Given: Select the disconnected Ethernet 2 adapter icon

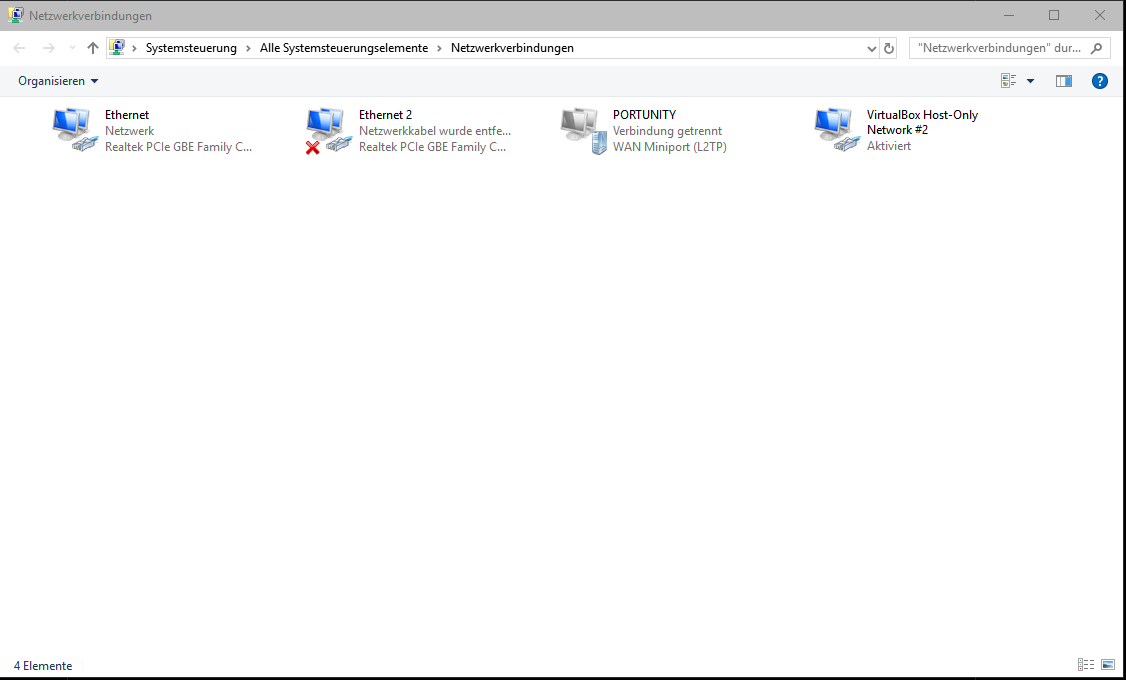Looking at the screenshot, I should click(x=328, y=130).
